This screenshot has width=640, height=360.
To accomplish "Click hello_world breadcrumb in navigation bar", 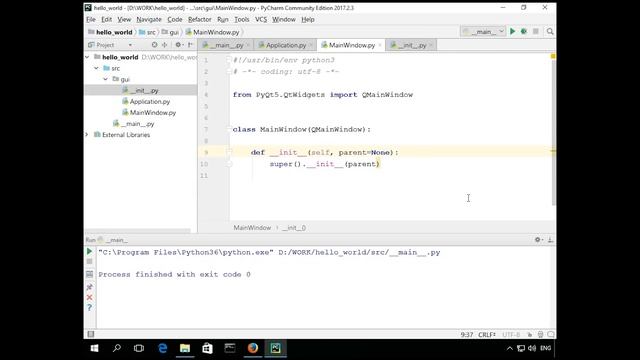I will coord(110,32).
